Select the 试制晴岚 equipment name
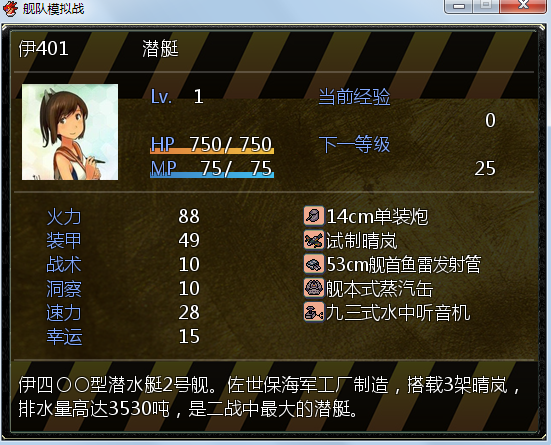Image resolution: width=551 pixels, height=445 pixels. [x=362, y=240]
